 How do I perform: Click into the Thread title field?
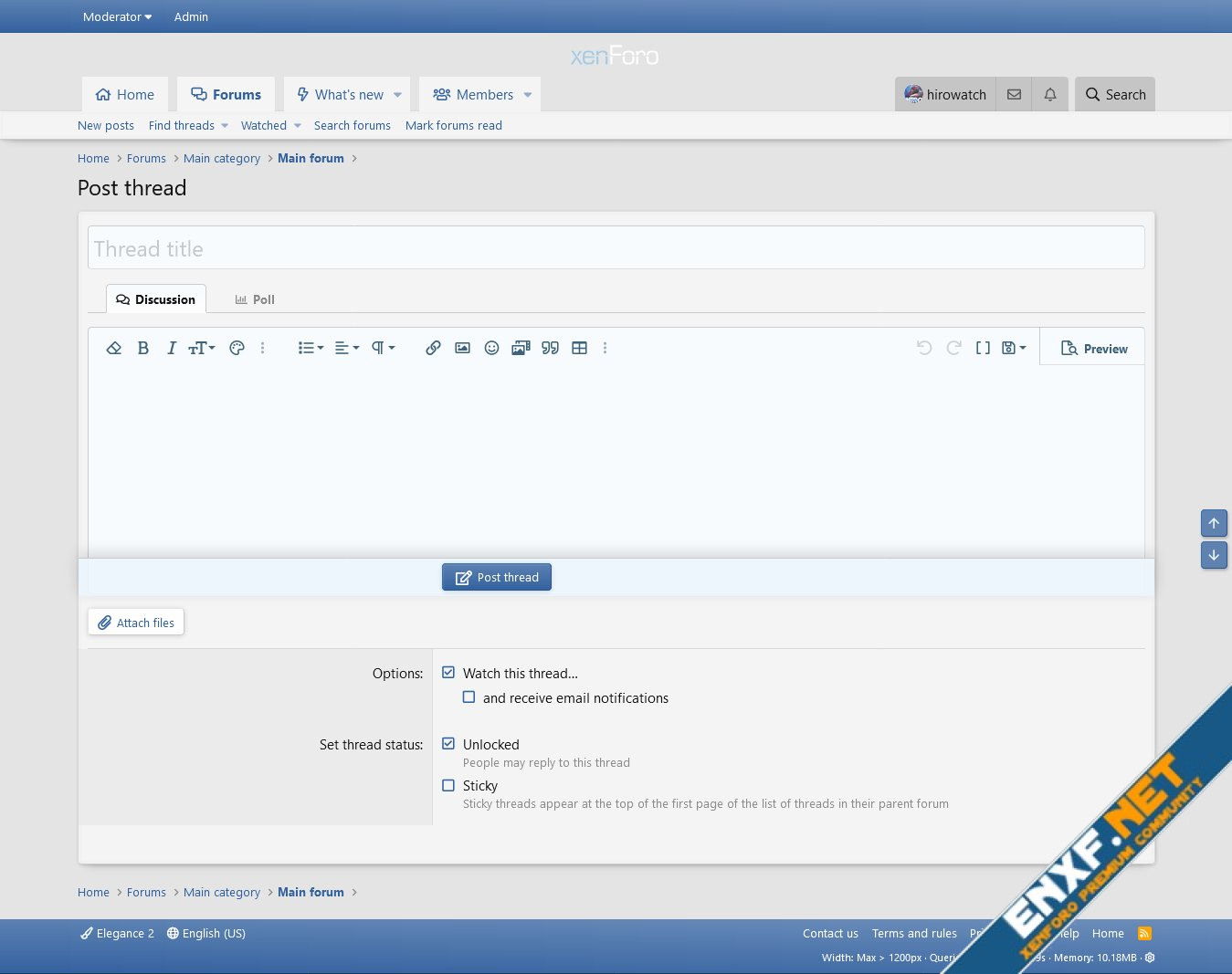(x=616, y=248)
